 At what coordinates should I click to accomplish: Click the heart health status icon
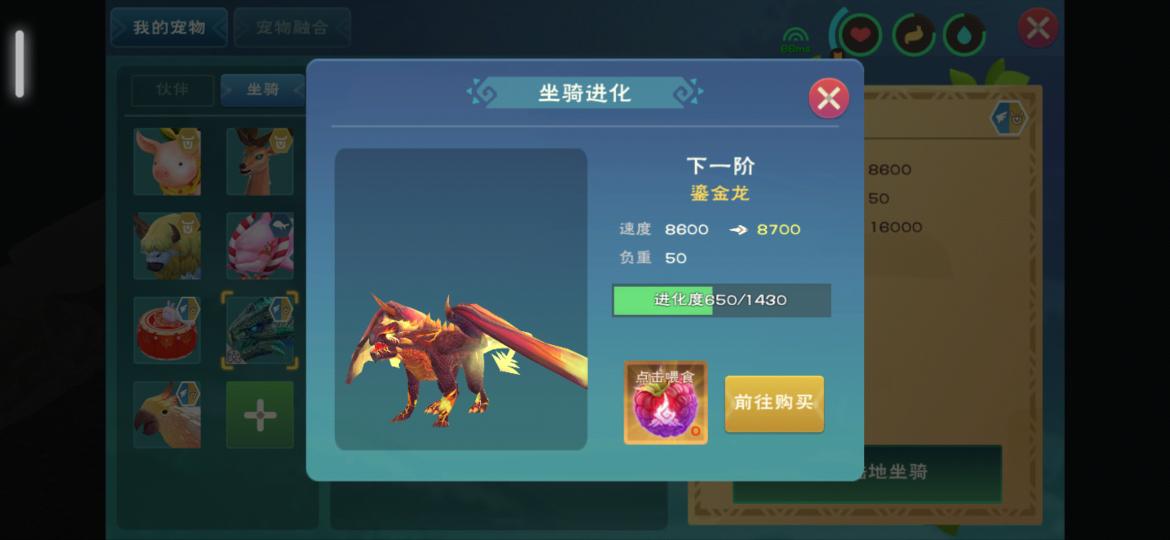(860, 34)
